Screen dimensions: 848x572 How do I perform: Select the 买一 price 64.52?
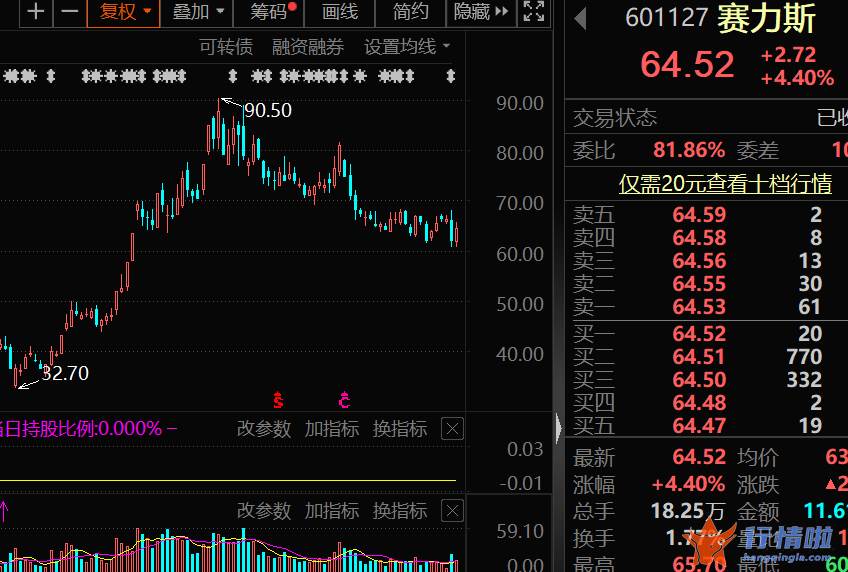(699, 334)
